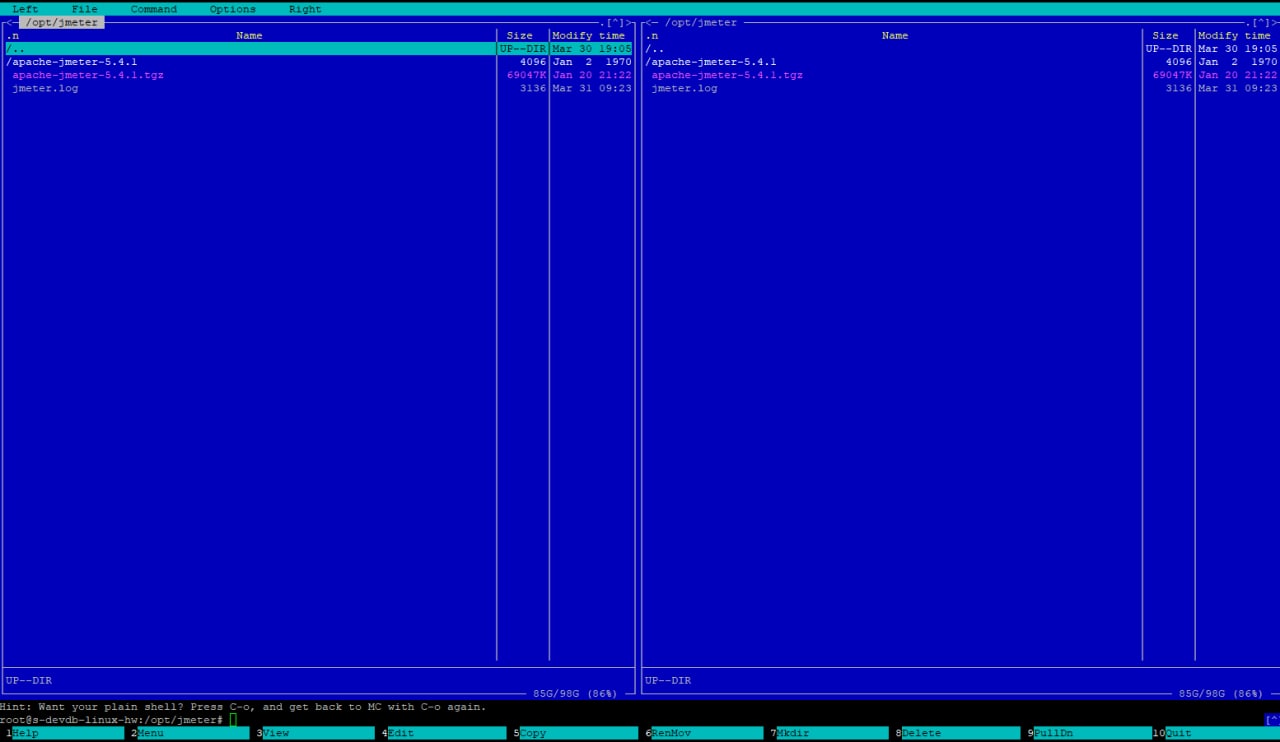The width and height of the screenshot is (1280, 742).
Task: Open the Left menu
Action: point(25,9)
